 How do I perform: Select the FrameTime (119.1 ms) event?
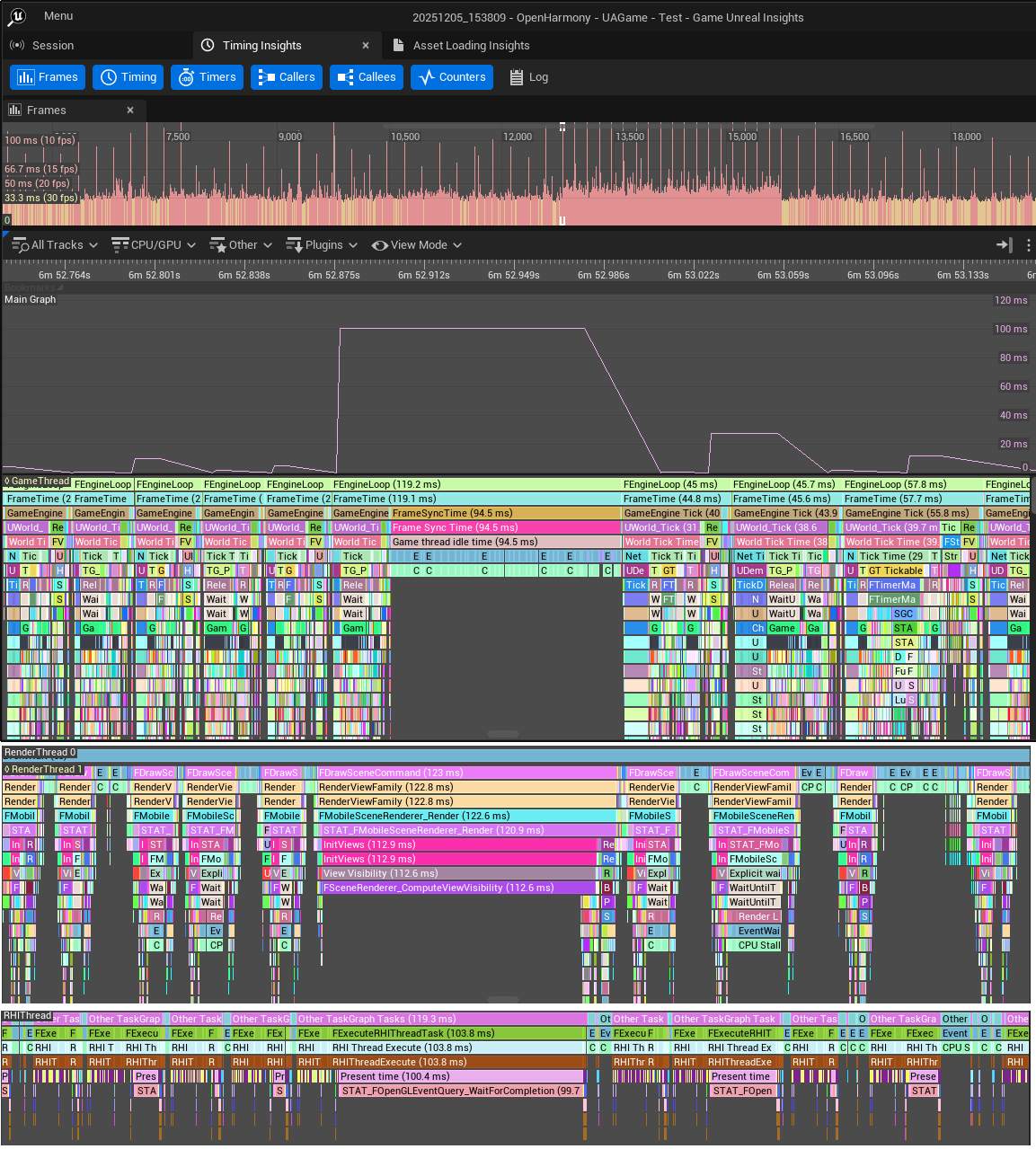(475, 499)
